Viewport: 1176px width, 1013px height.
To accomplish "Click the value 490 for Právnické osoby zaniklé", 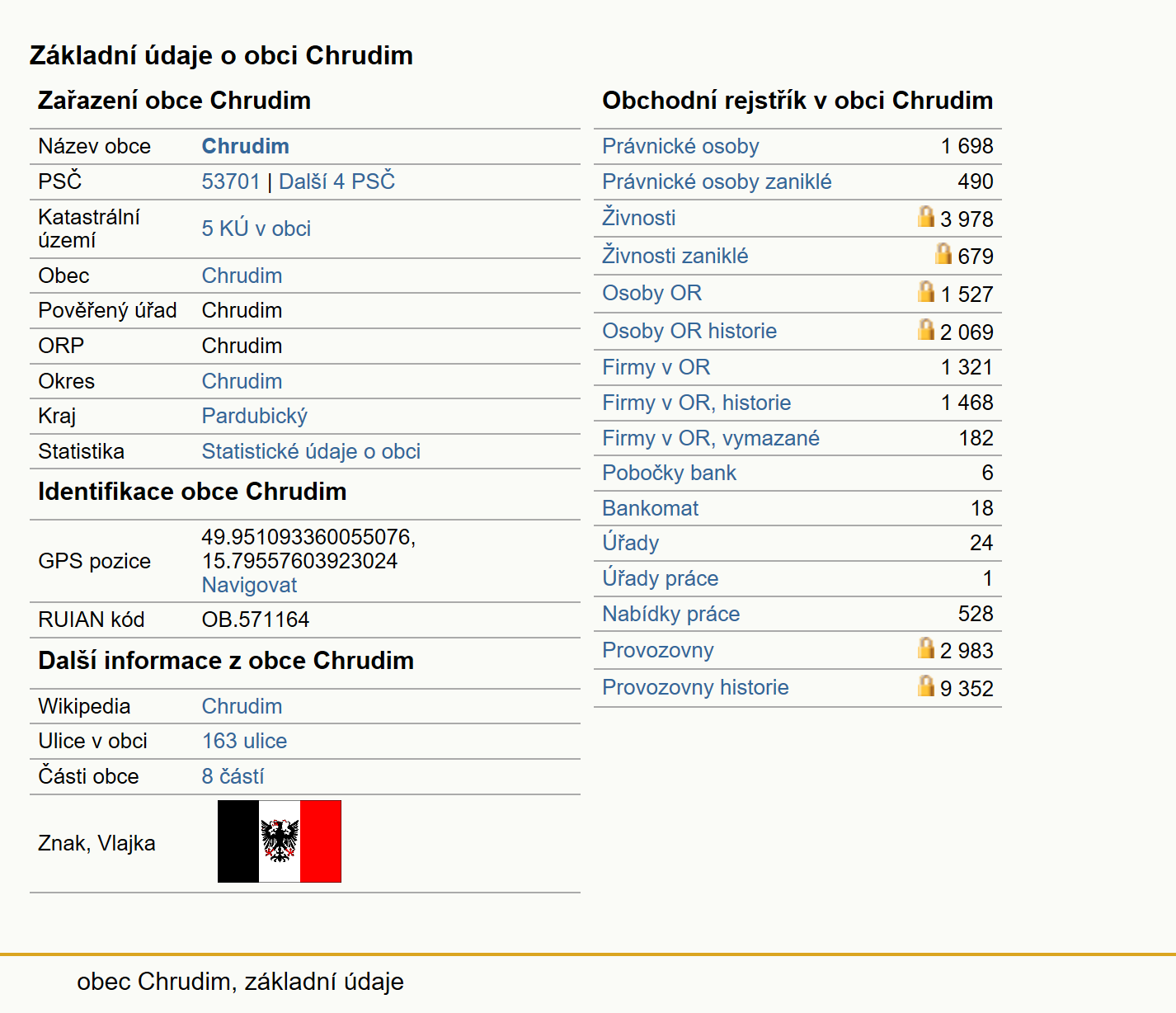I will pyautogui.click(x=976, y=181).
